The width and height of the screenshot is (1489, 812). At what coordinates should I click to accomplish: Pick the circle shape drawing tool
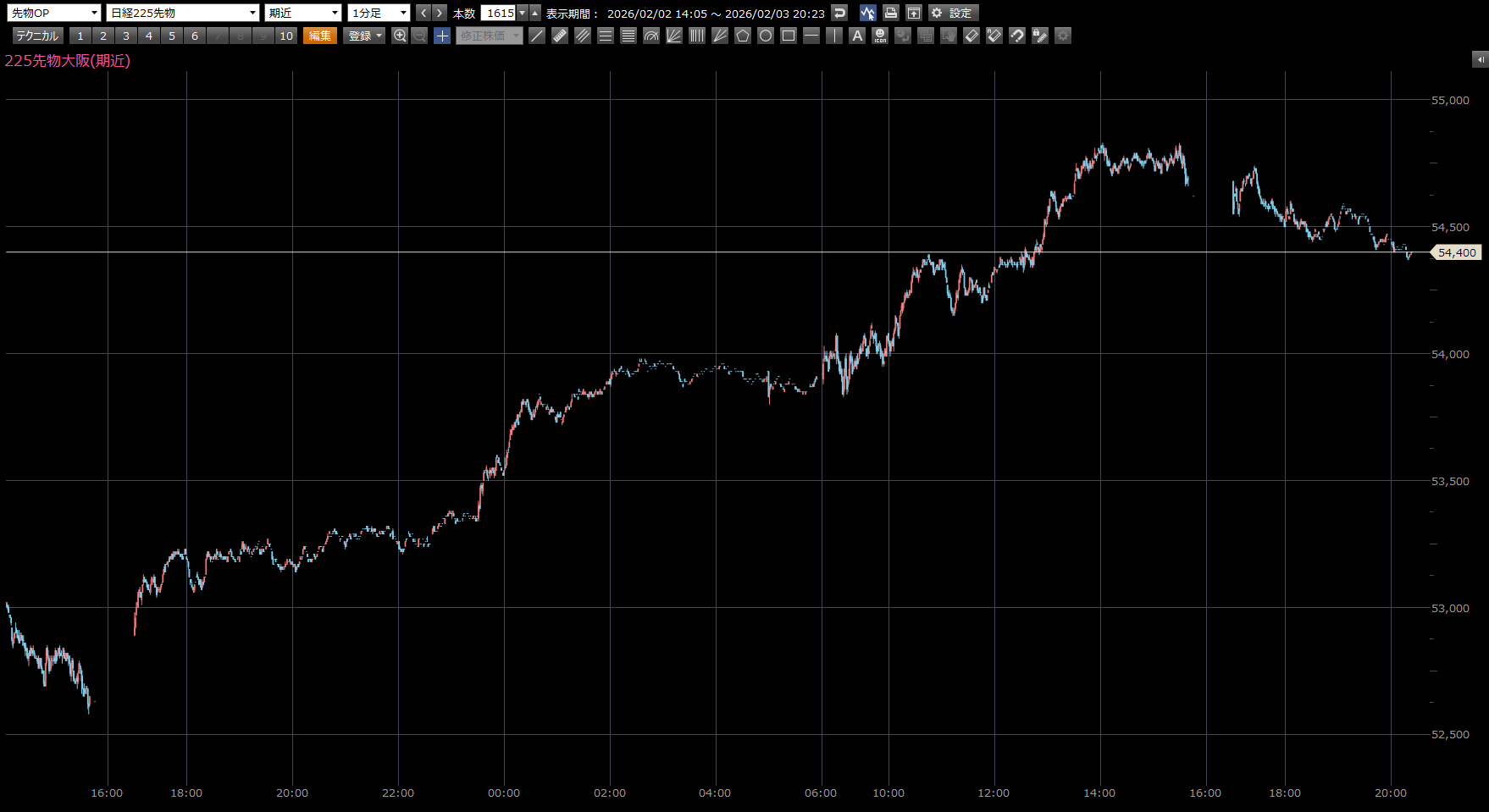coord(766,36)
